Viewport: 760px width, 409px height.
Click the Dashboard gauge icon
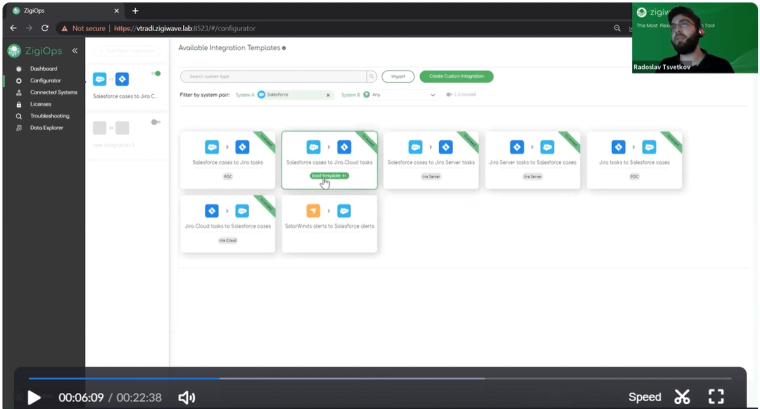(19, 69)
